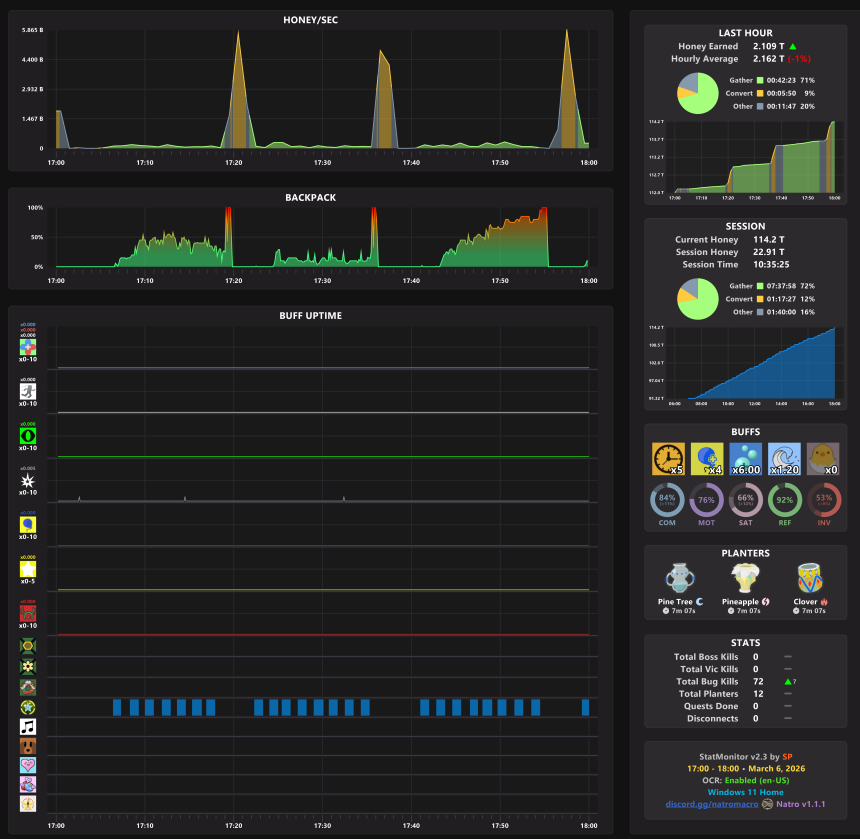Click the red reindeer buff icon
The width and height of the screenshot is (860, 839).
(x=28, y=614)
